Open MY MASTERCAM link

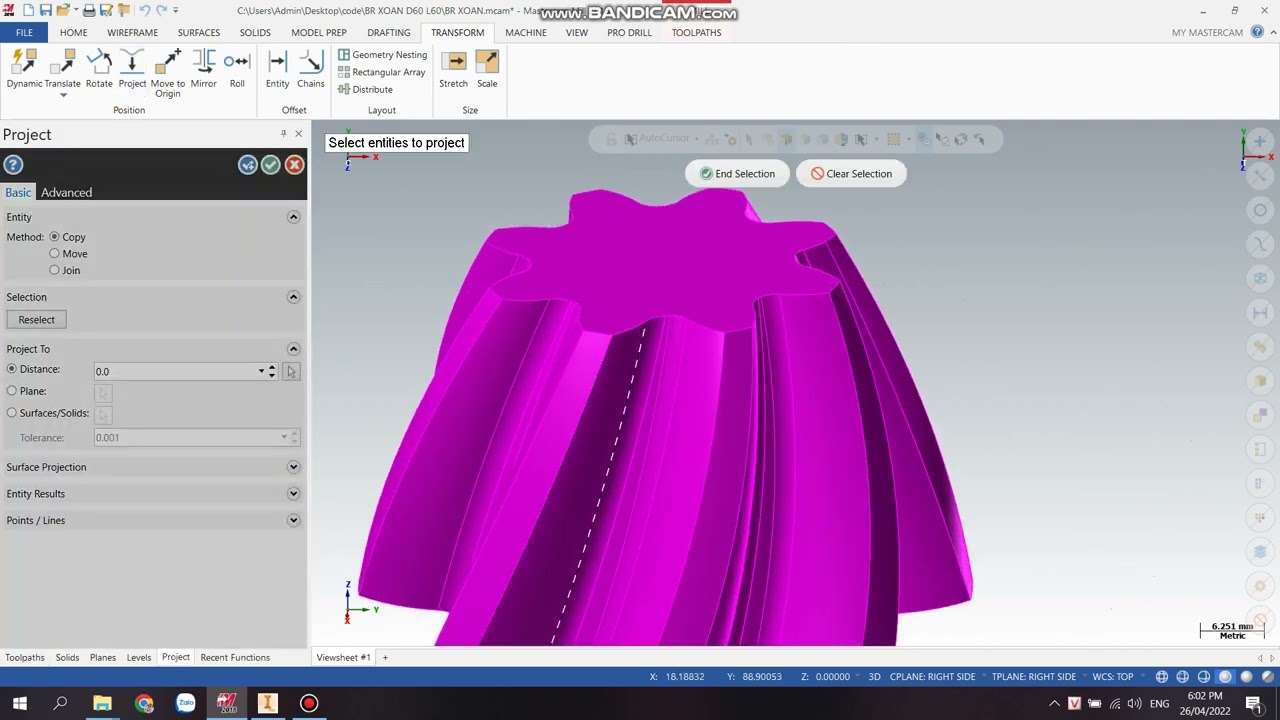(x=1207, y=32)
